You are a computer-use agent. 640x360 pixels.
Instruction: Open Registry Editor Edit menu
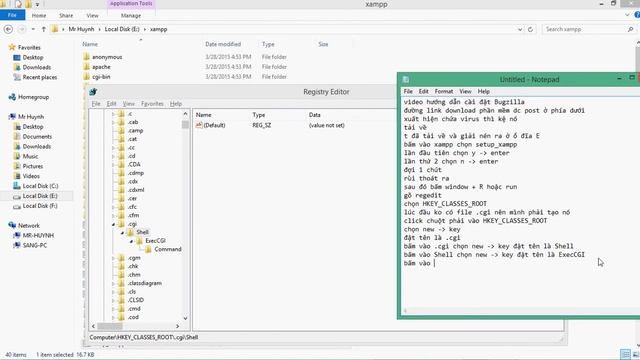point(111,104)
